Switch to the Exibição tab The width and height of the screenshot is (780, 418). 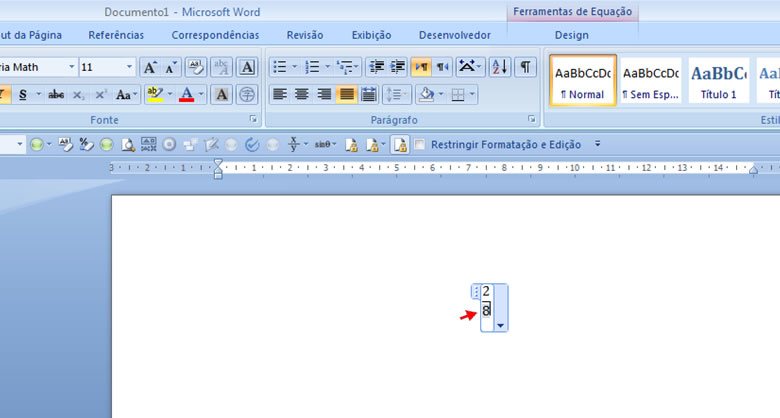(372, 35)
